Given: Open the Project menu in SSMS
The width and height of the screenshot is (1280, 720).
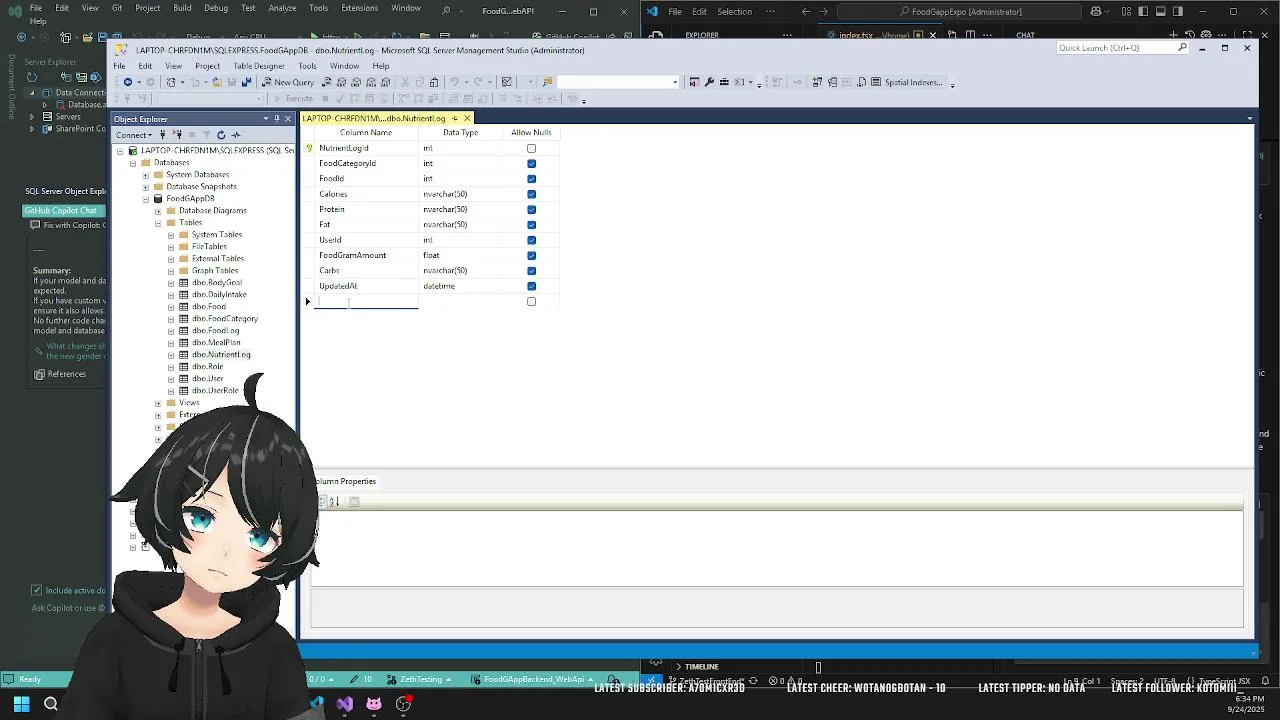Looking at the screenshot, I should tap(207, 66).
